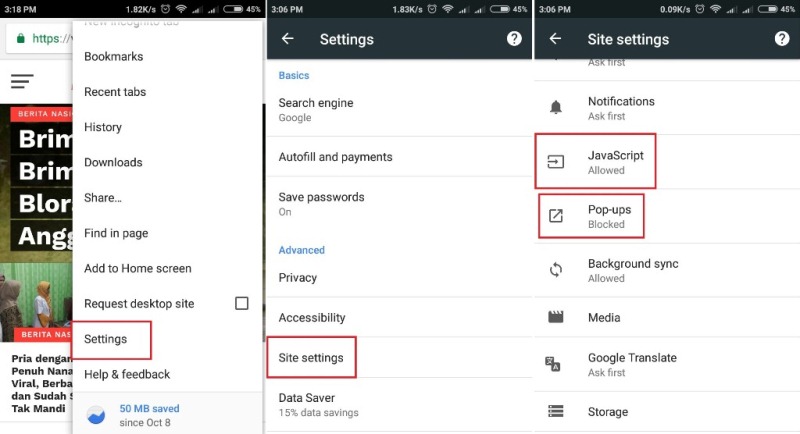Screen dimensions: 800x434
Task: Open help icon on Settings screen
Action: (514, 39)
